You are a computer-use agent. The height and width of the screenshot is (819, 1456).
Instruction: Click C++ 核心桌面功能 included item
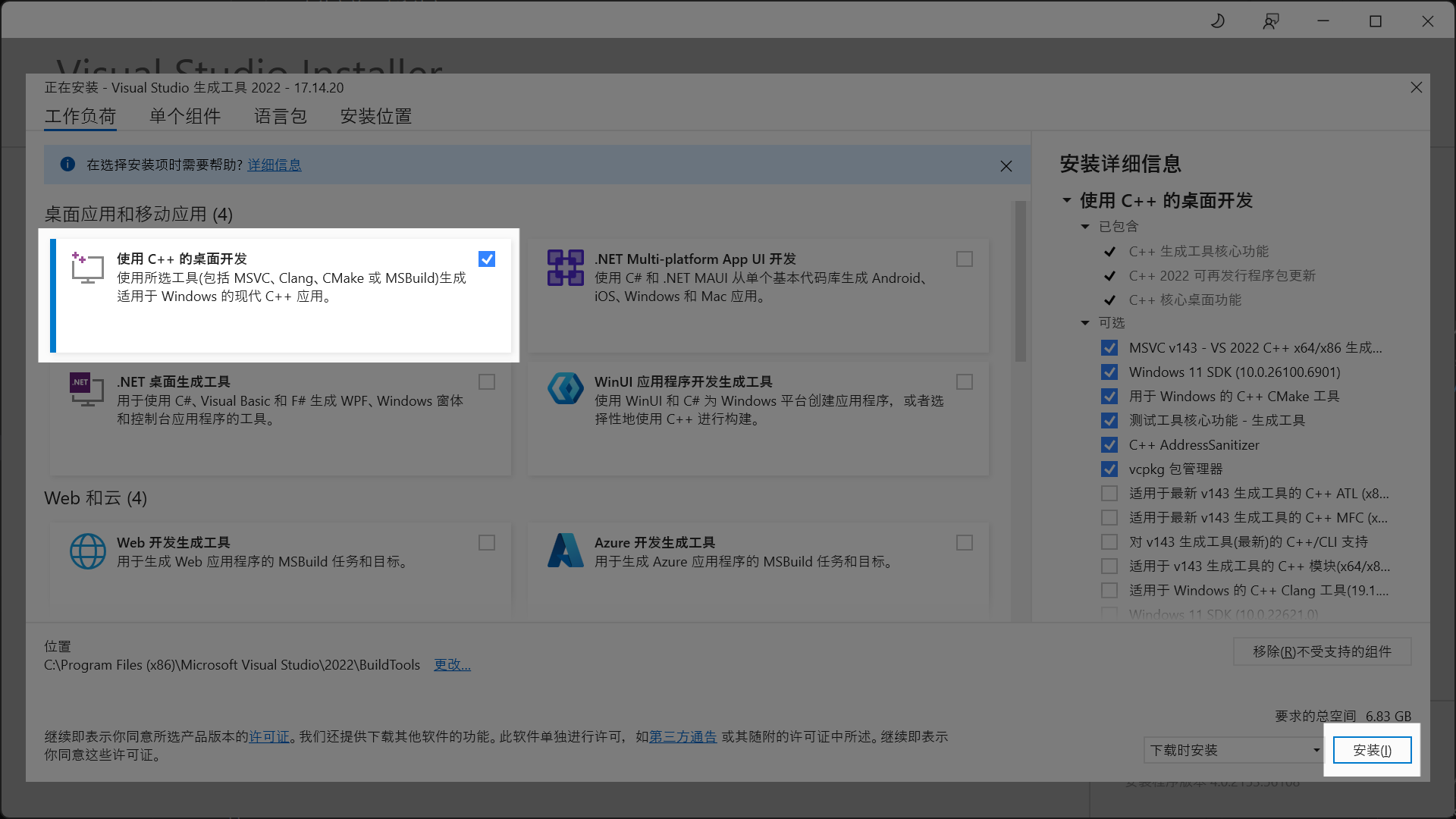pos(1185,300)
